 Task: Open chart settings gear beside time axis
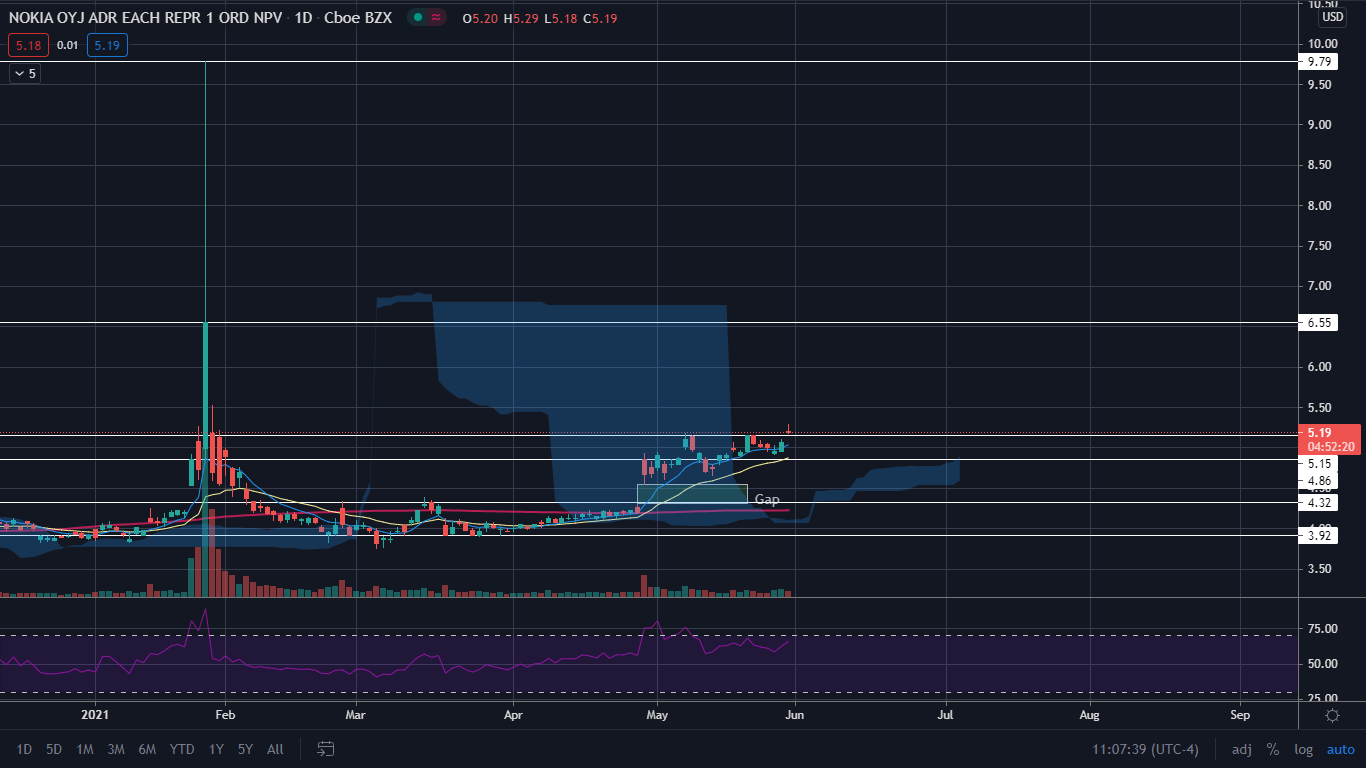point(1332,715)
